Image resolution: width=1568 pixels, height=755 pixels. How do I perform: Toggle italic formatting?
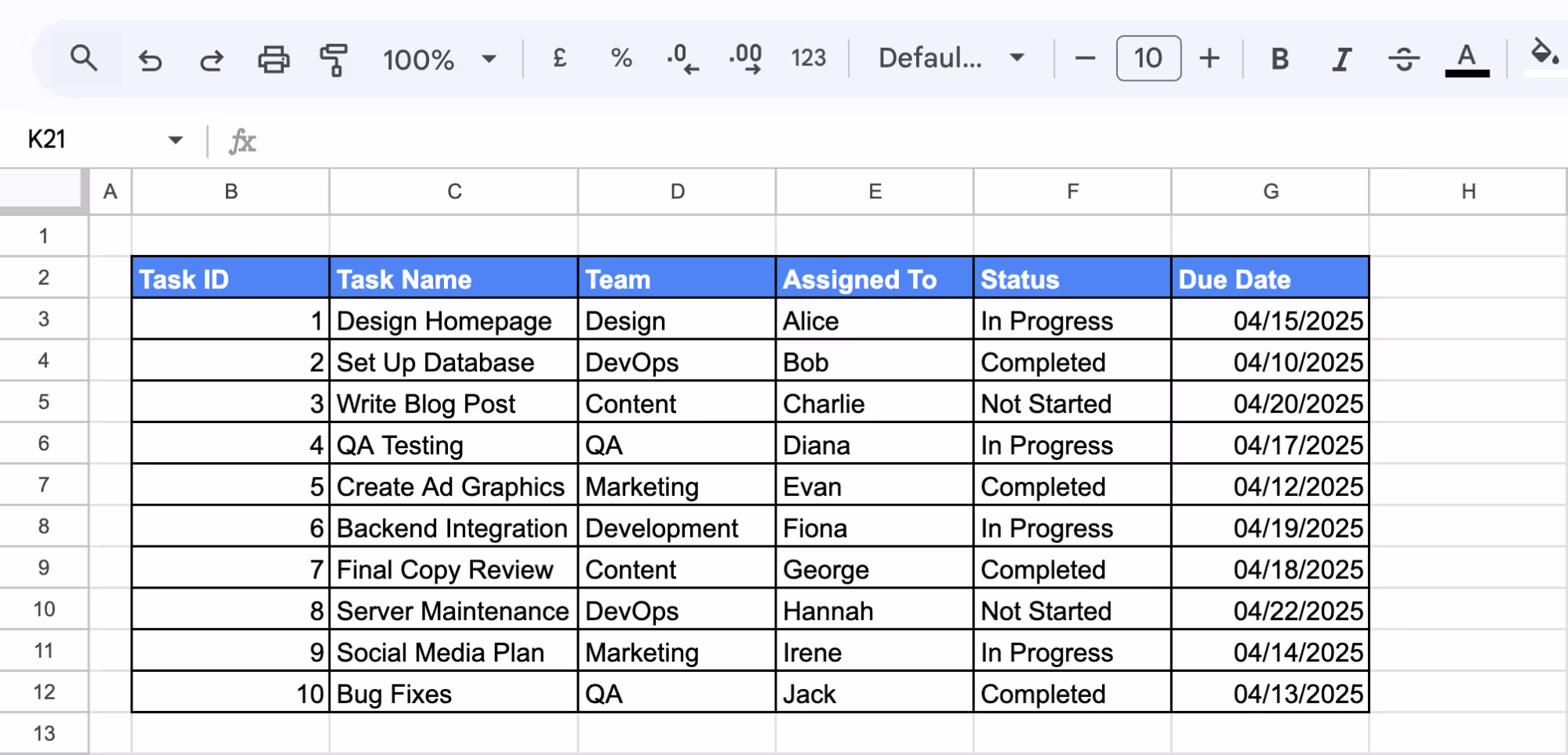1341,58
